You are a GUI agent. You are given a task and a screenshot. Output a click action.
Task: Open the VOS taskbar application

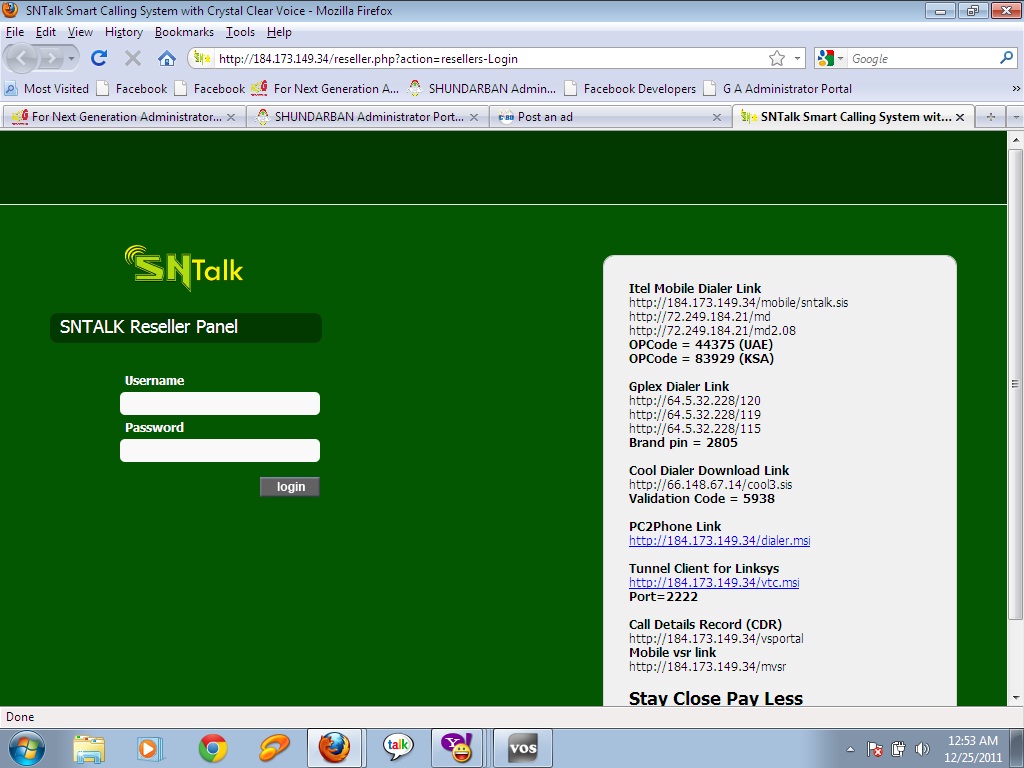click(x=522, y=748)
